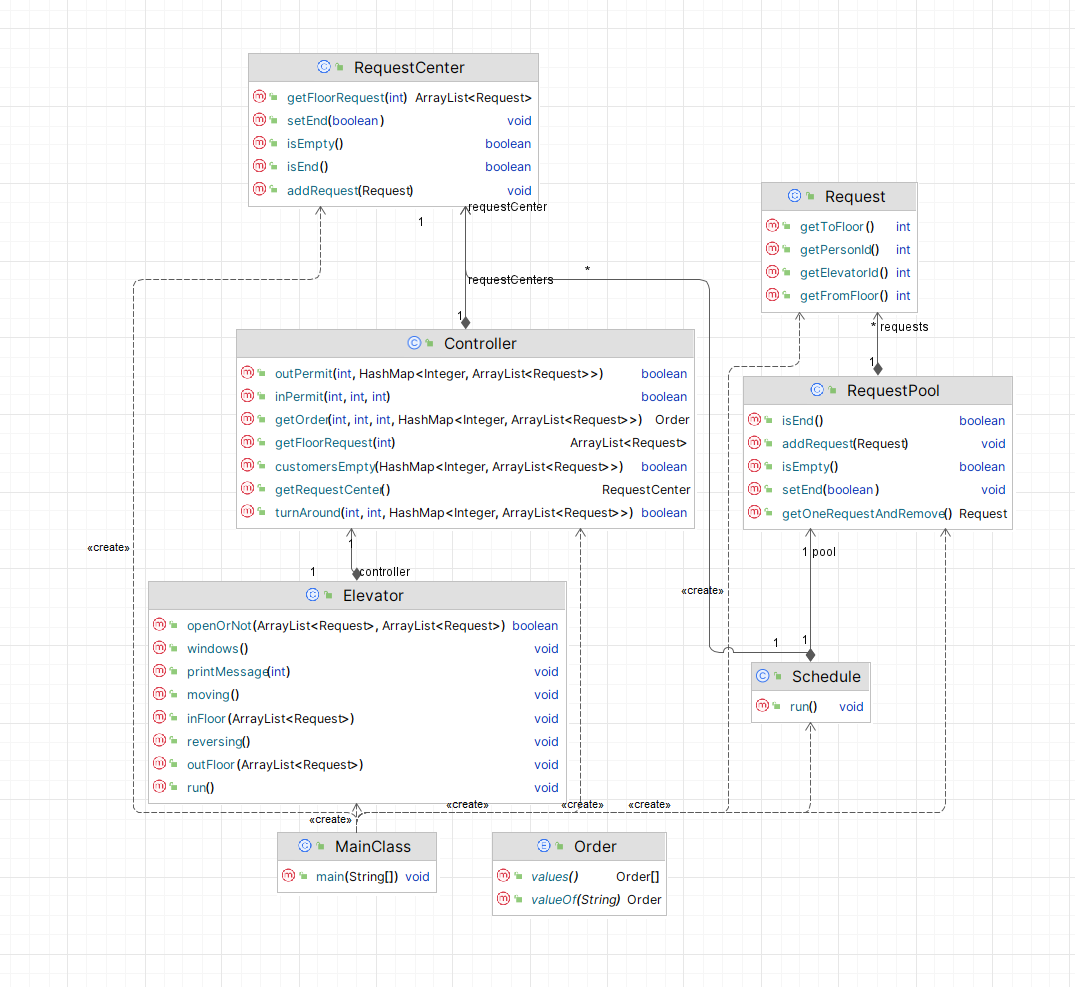Click the method icon beside valueOf(String)
The width and height of the screenshot is (1075, 987).
coord(503,899)
